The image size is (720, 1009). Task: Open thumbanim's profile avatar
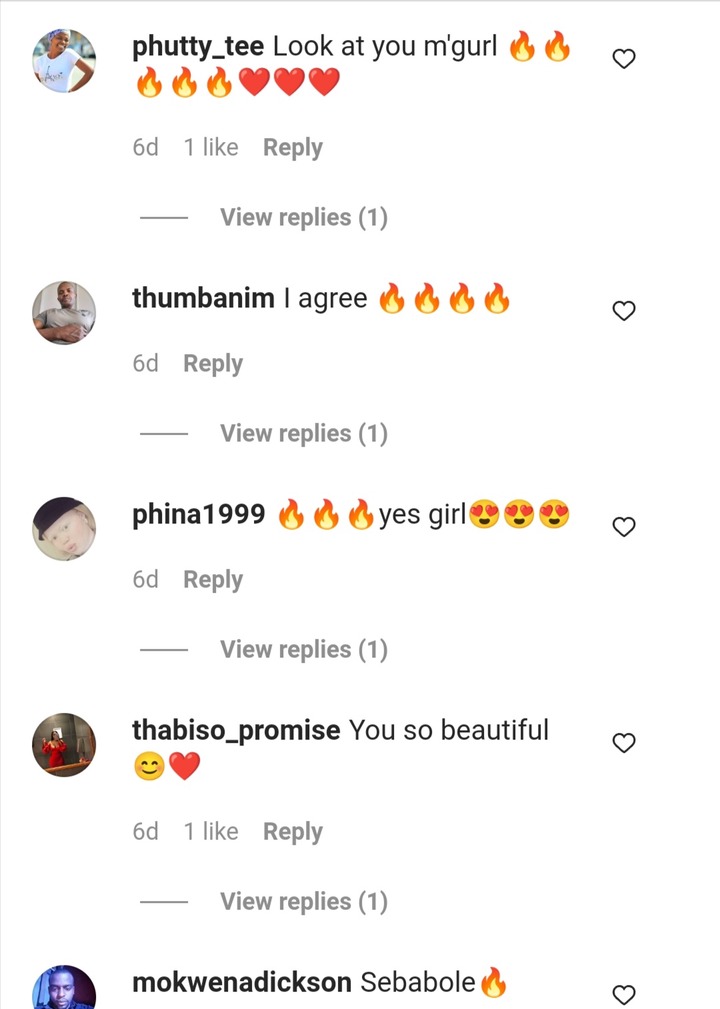click(64, 313)
